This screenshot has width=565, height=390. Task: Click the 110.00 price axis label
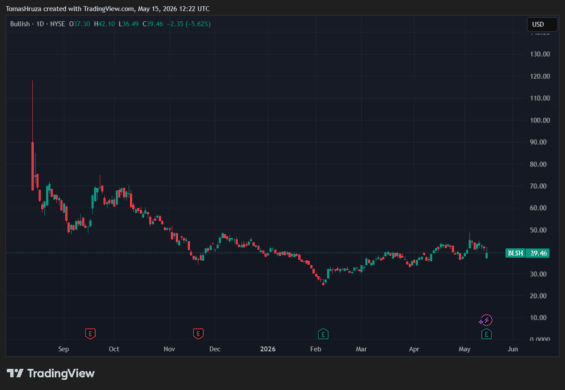[x=540, y=98]
